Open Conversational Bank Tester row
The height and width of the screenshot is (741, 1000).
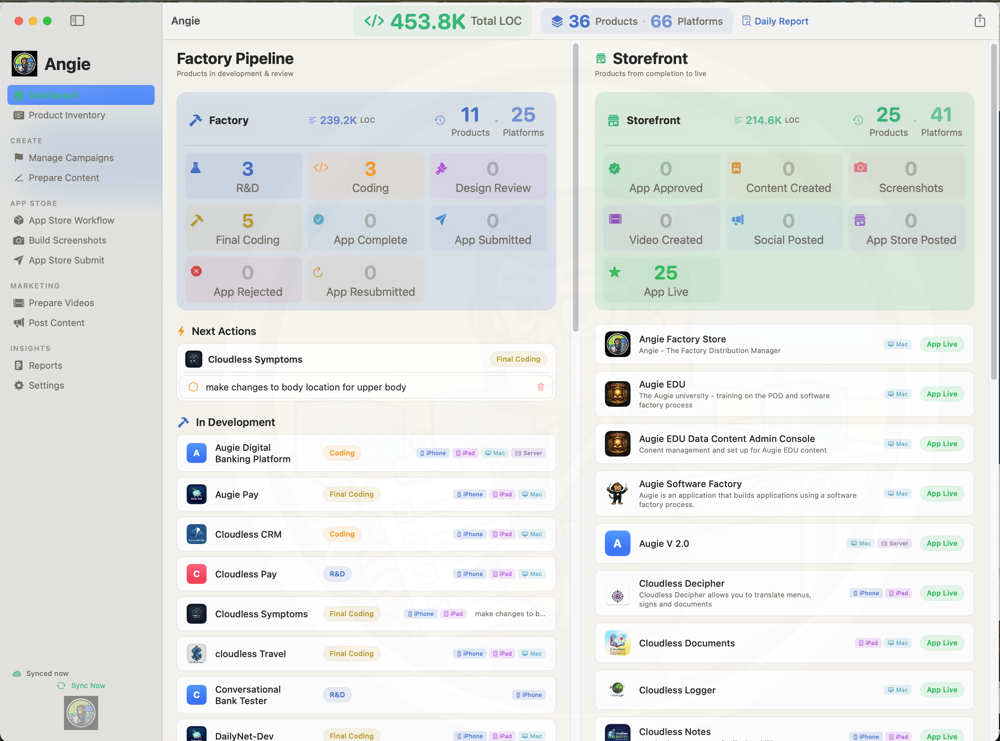pyautogui.click(x=366, y=695)
